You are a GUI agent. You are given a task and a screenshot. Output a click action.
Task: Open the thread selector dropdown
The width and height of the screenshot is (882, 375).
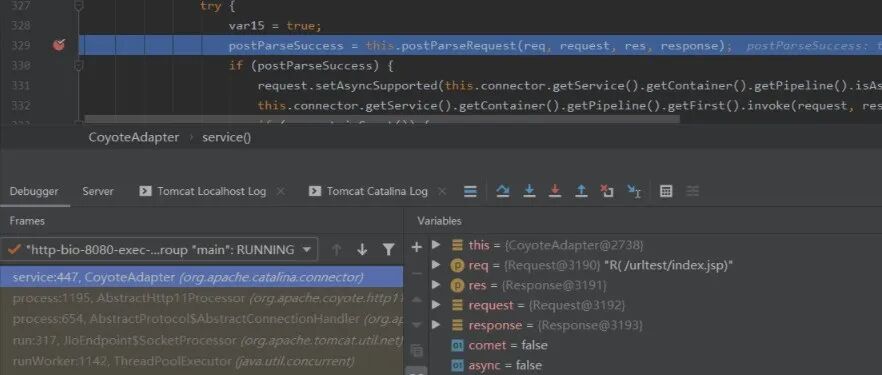tap(159, 250)
